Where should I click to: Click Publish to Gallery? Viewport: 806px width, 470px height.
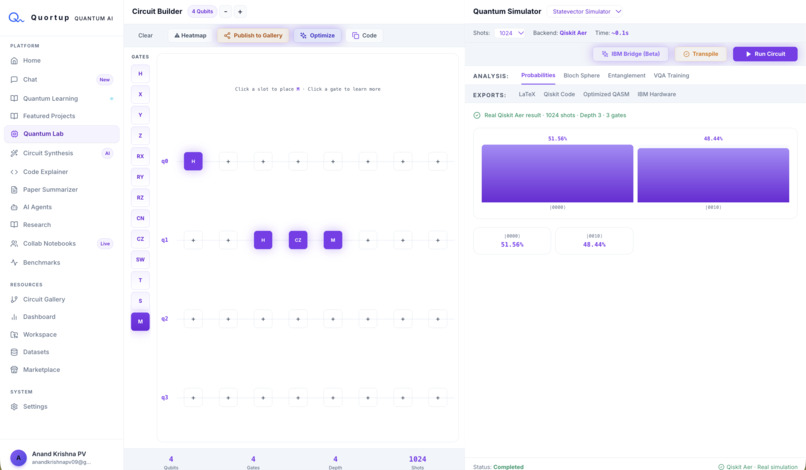tap(253, 35)
